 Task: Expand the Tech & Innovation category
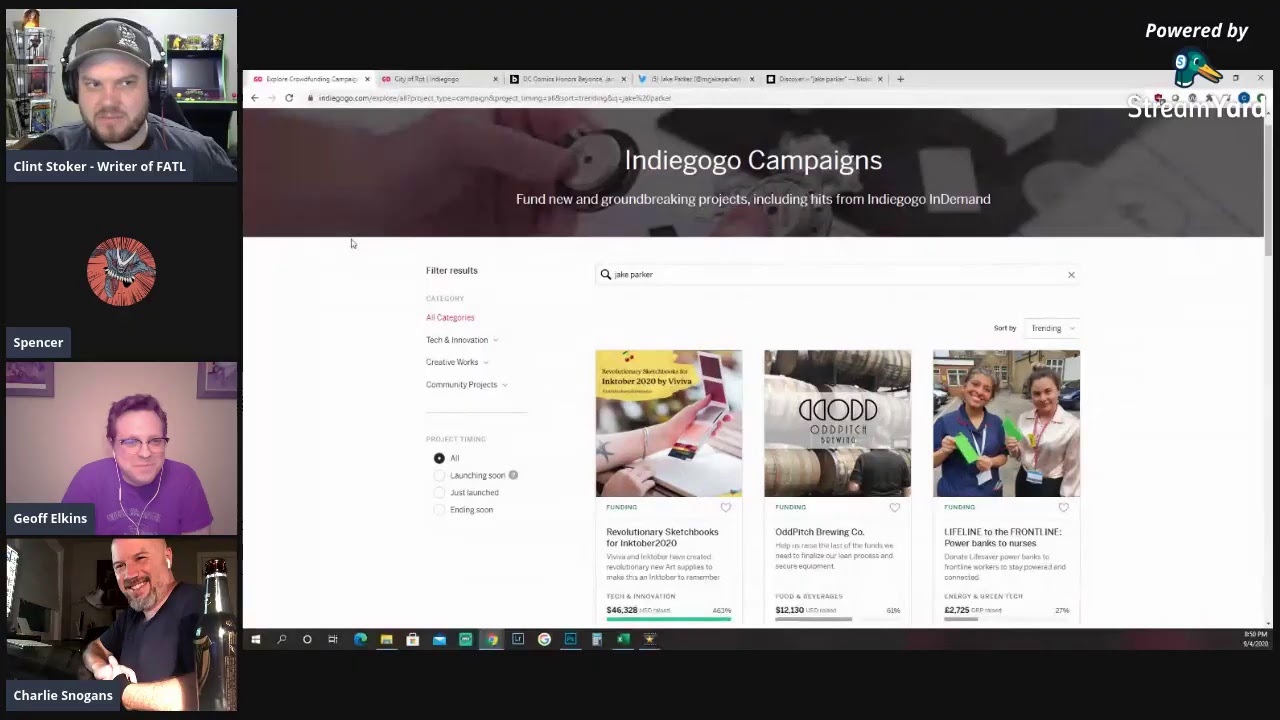pyautogui.click(x=461, y=340)
